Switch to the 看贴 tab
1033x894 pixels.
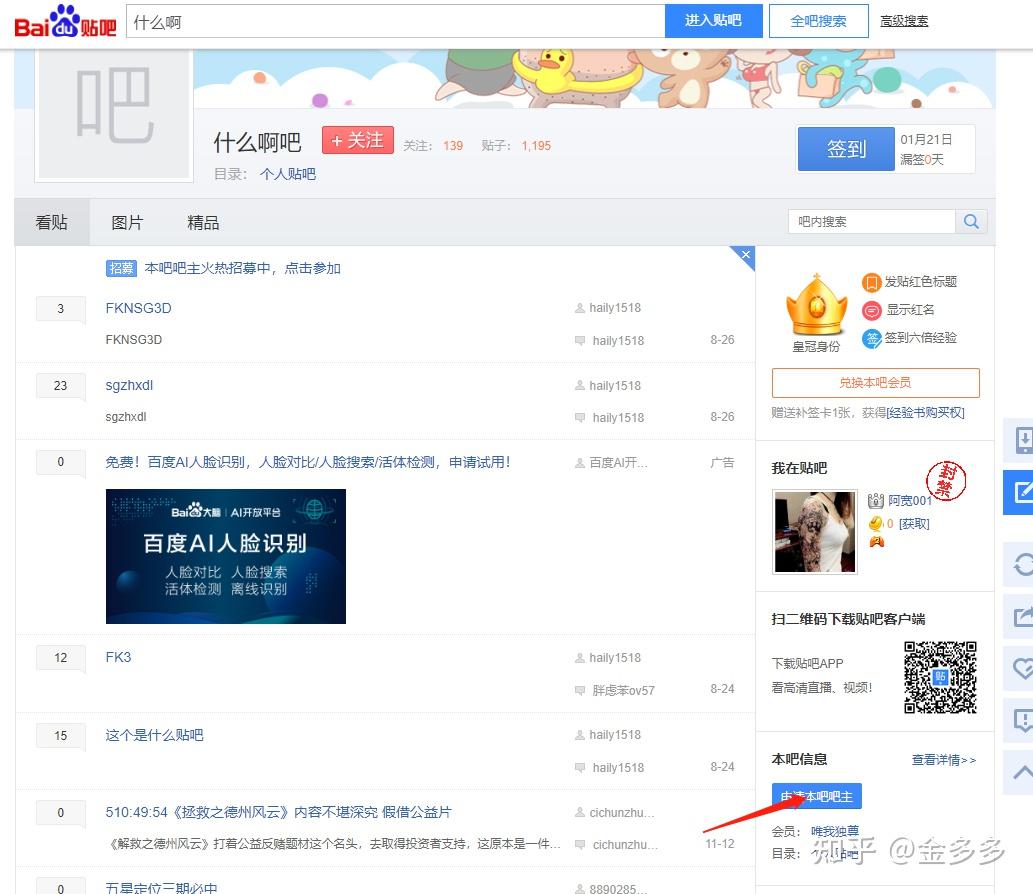[51, 223]
